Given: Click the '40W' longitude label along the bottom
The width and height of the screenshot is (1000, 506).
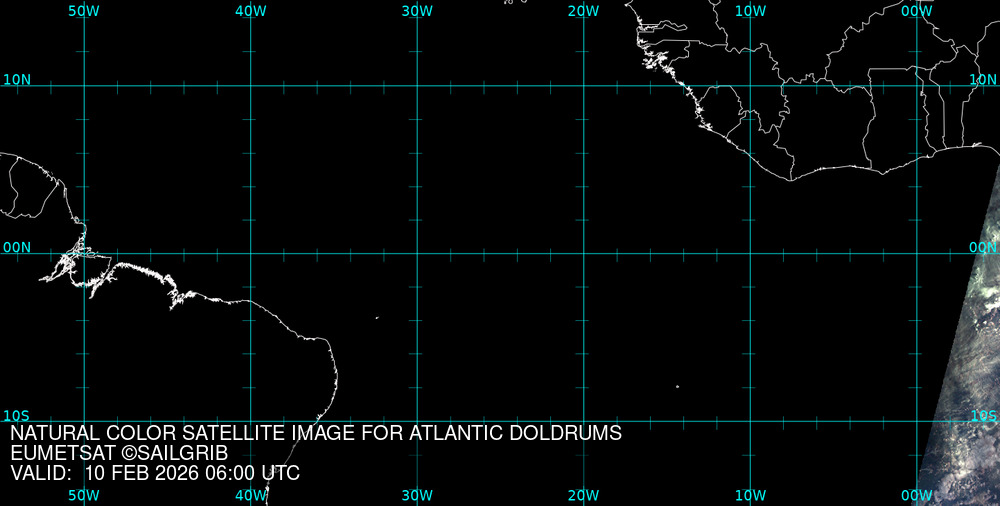Looking at the screenshot, I should click(x=250, y=496).
